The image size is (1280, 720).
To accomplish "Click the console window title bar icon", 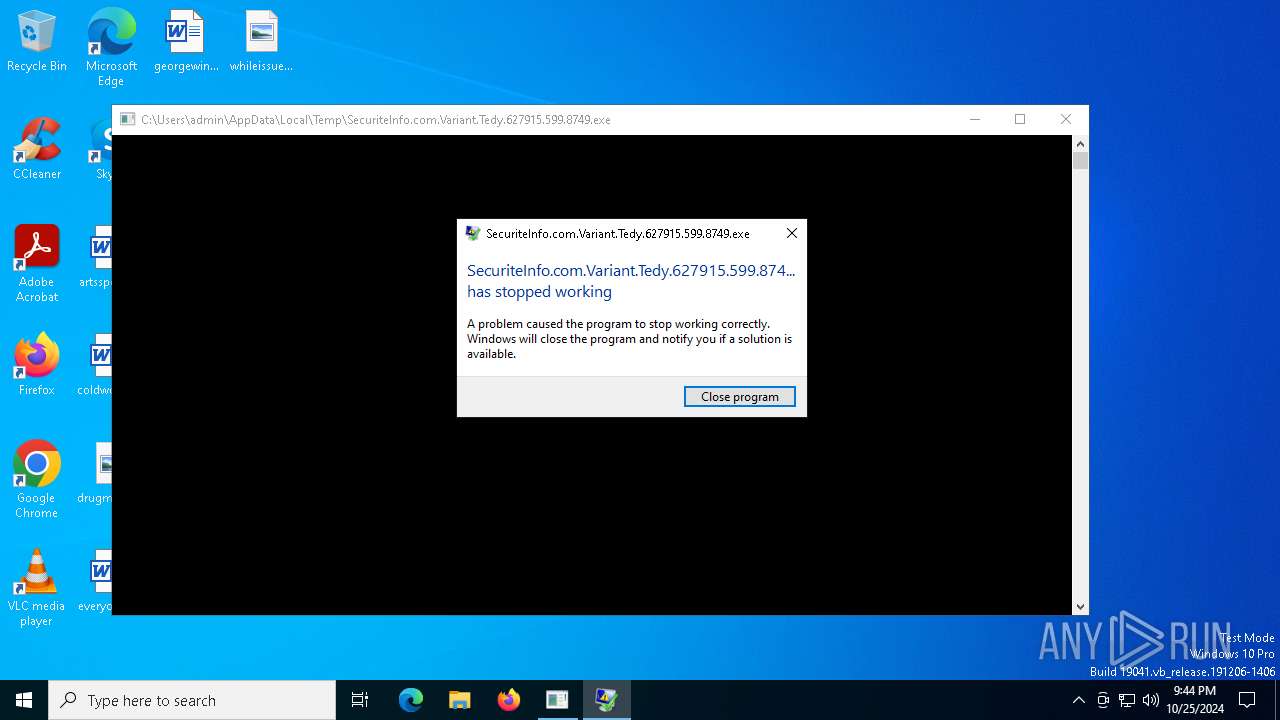I will click(x=127, y=119).
